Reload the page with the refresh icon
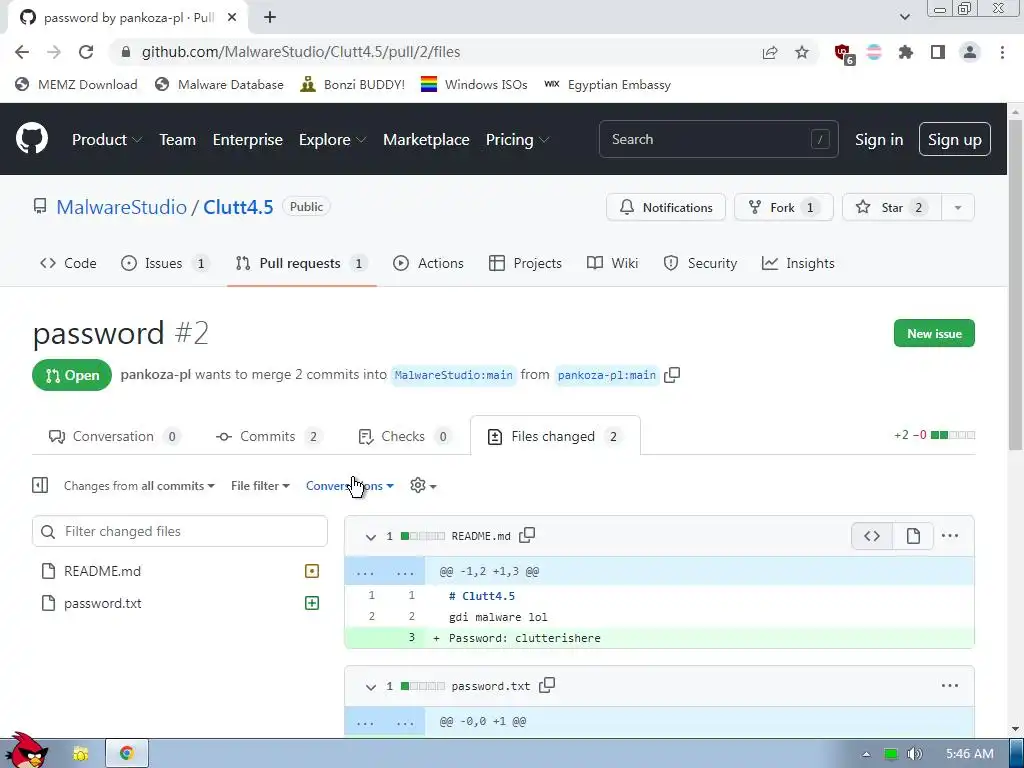The image size is (1024, 768). [x=86, y=52]
